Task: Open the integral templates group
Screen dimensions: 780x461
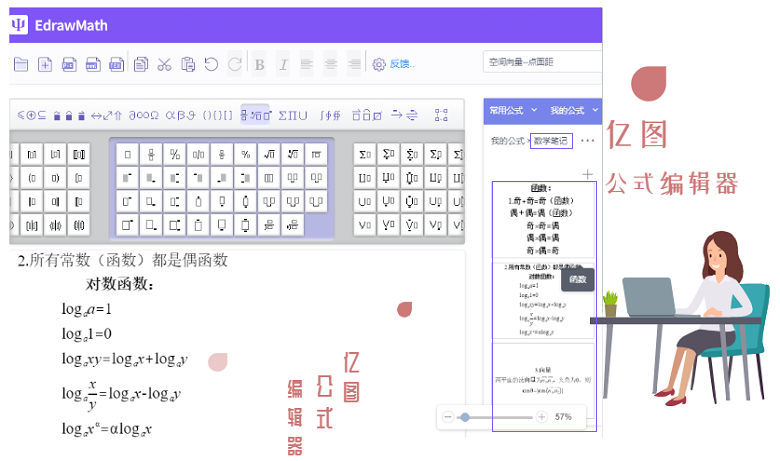Action: 330,115
